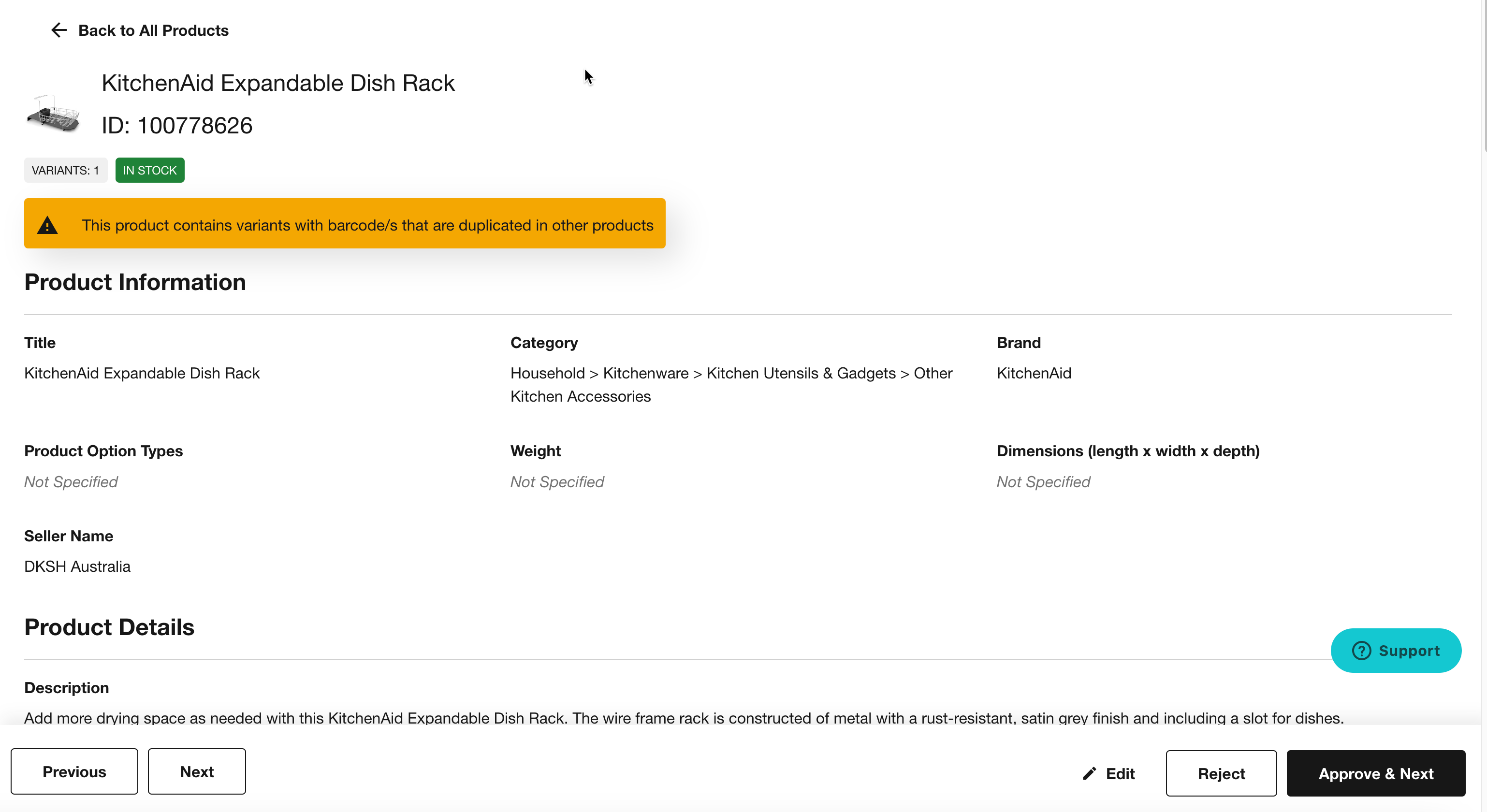Reject this product
This screenshot has width=1487, height=812.
click(x=1221, y=773)
